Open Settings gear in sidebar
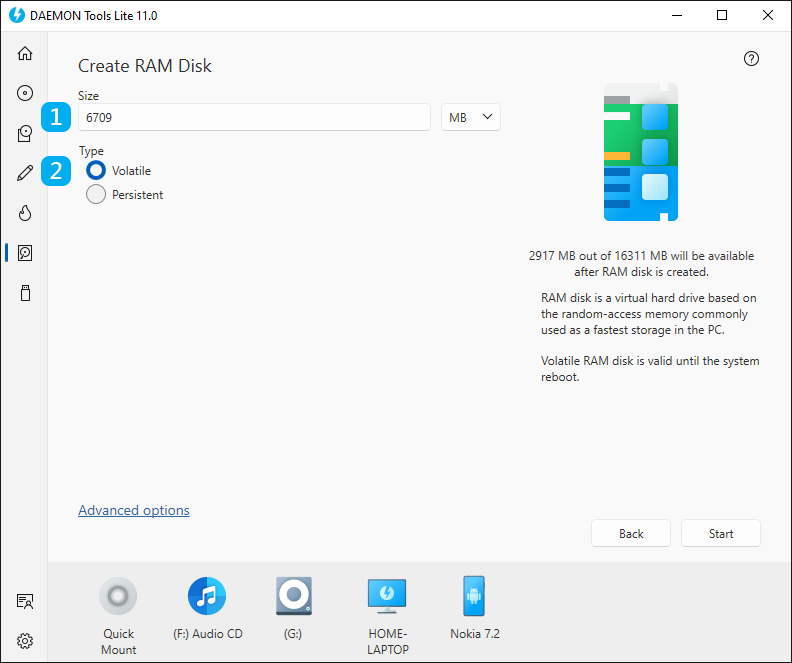The width and height of the screenshot is (792, 663). pyautogui.click(x=25, y=641)
